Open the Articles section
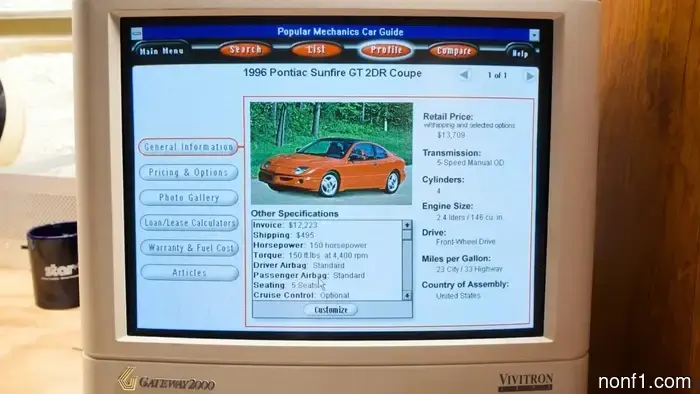Viewport: 700px width, 394px height. point(190,273)
